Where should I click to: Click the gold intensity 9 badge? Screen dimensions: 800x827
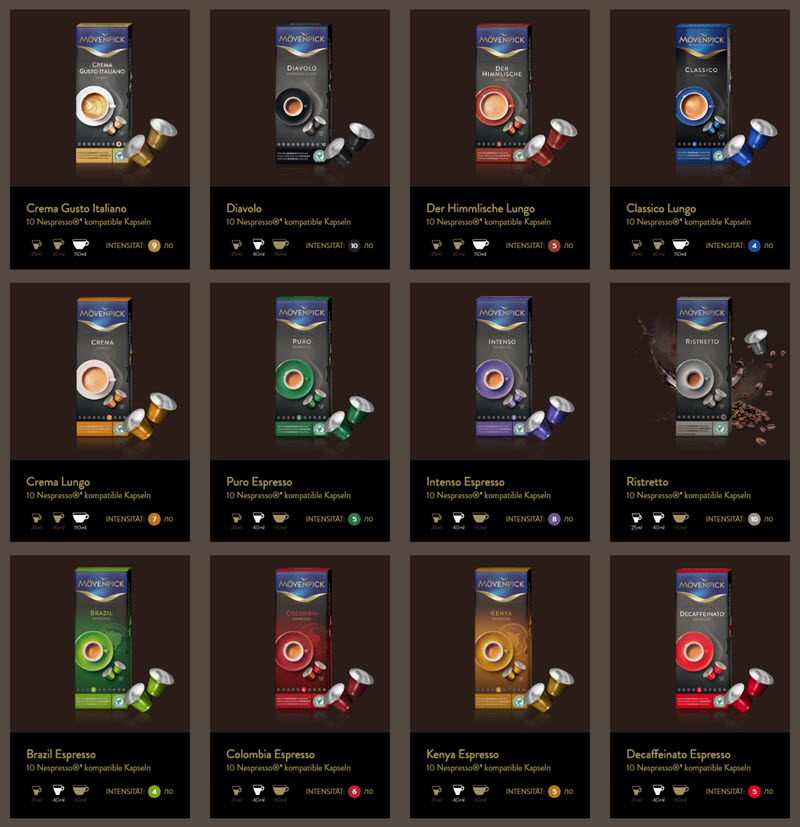tap(154, 245)
